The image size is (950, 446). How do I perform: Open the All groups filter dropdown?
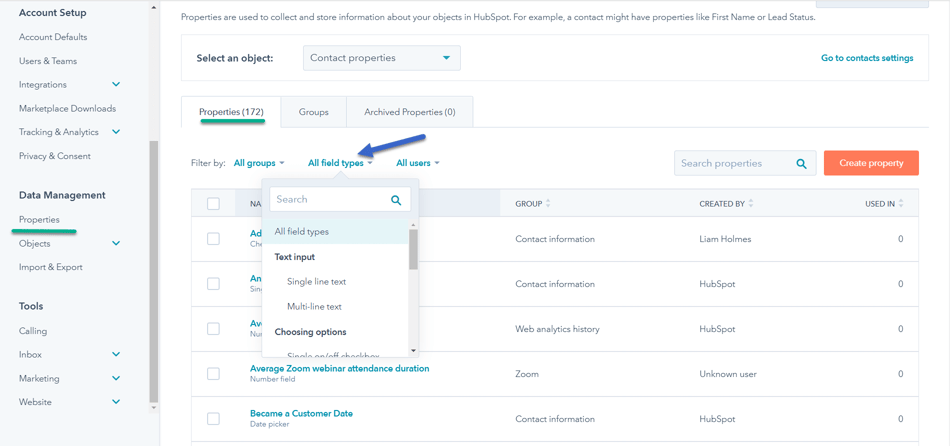click(x=259, y=163)
